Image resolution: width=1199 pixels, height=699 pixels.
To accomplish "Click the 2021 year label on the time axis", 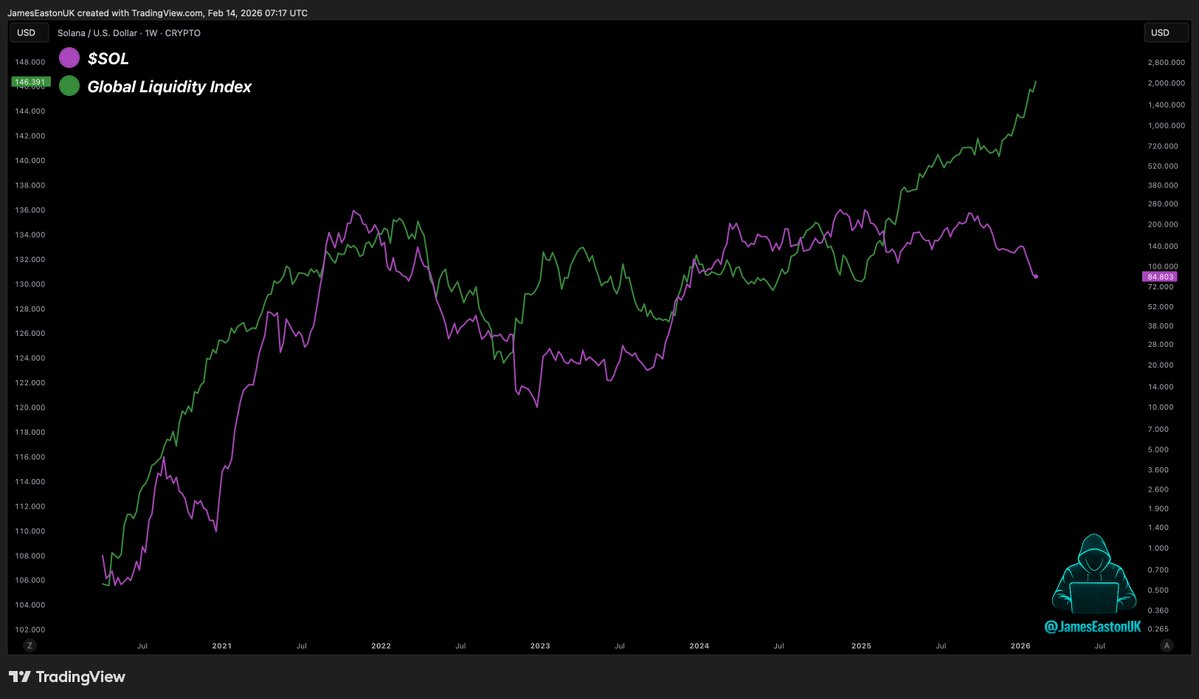I will pyautogui.click(x=221, y=646).
